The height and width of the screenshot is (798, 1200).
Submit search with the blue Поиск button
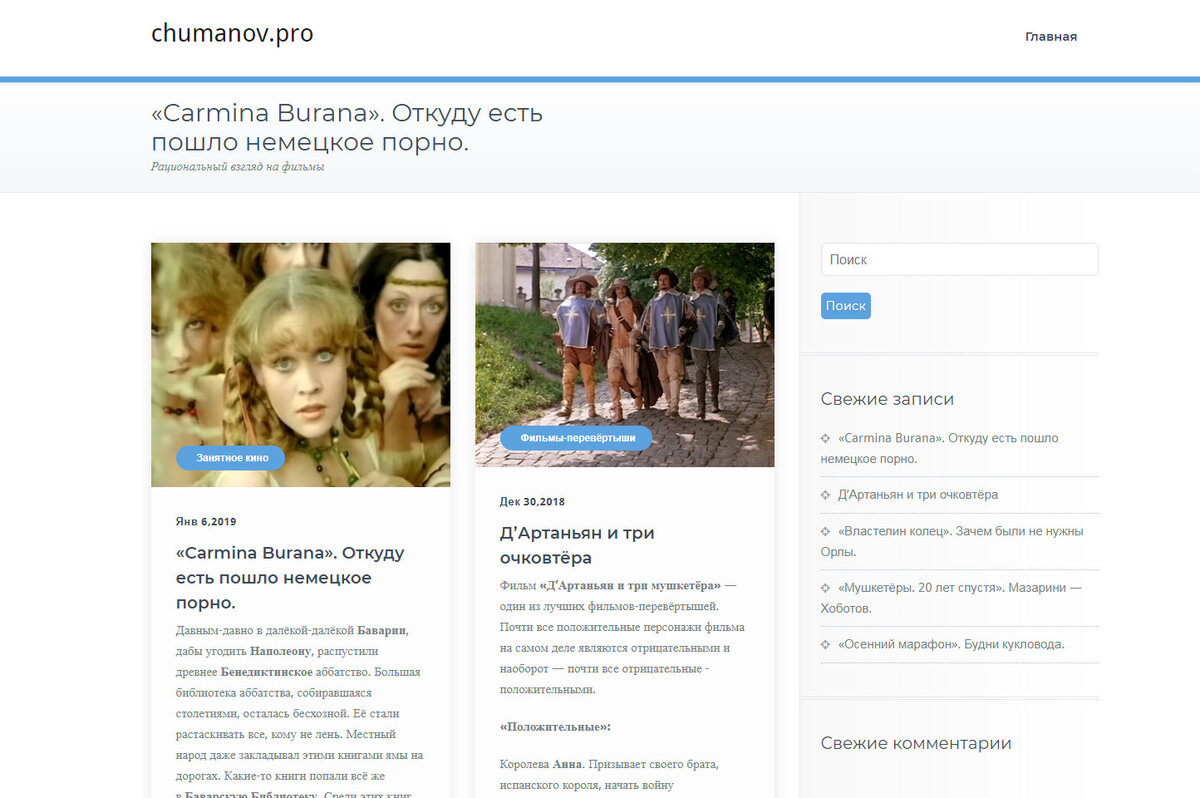846,306
